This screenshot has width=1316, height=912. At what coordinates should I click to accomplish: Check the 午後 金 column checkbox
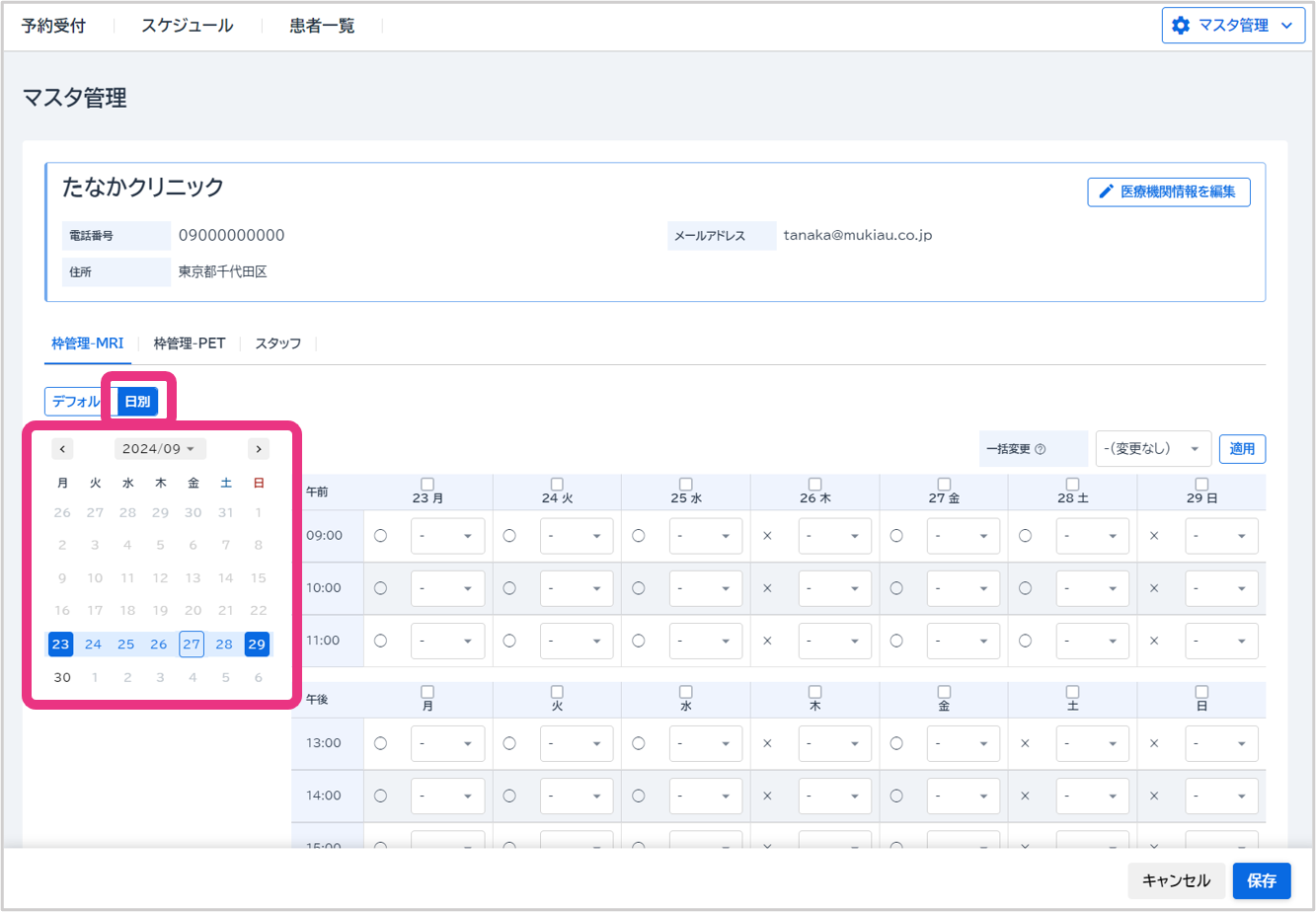(x=944, y=691)
